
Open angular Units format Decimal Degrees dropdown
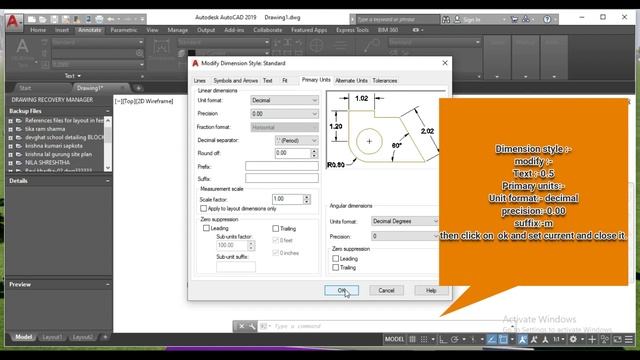click(404, 221)
